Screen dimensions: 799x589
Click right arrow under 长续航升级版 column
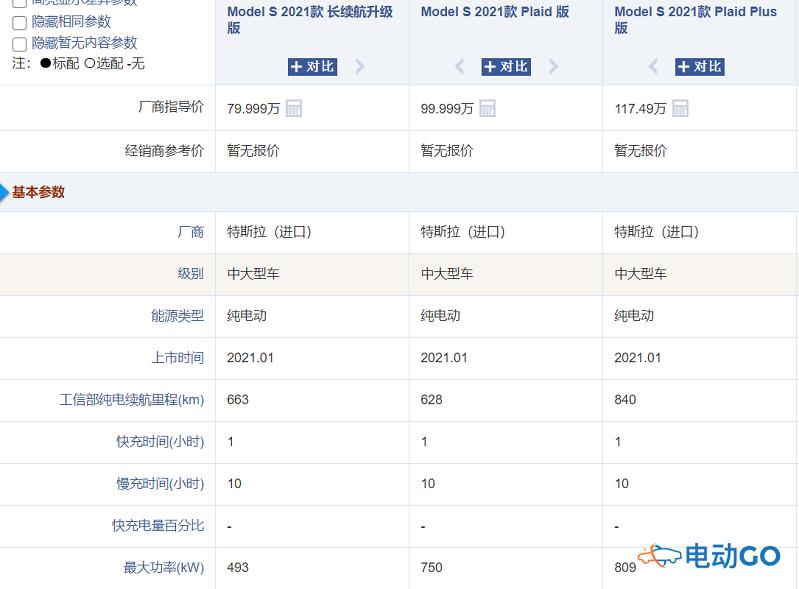pyautogui.click(x=360, y=66)
